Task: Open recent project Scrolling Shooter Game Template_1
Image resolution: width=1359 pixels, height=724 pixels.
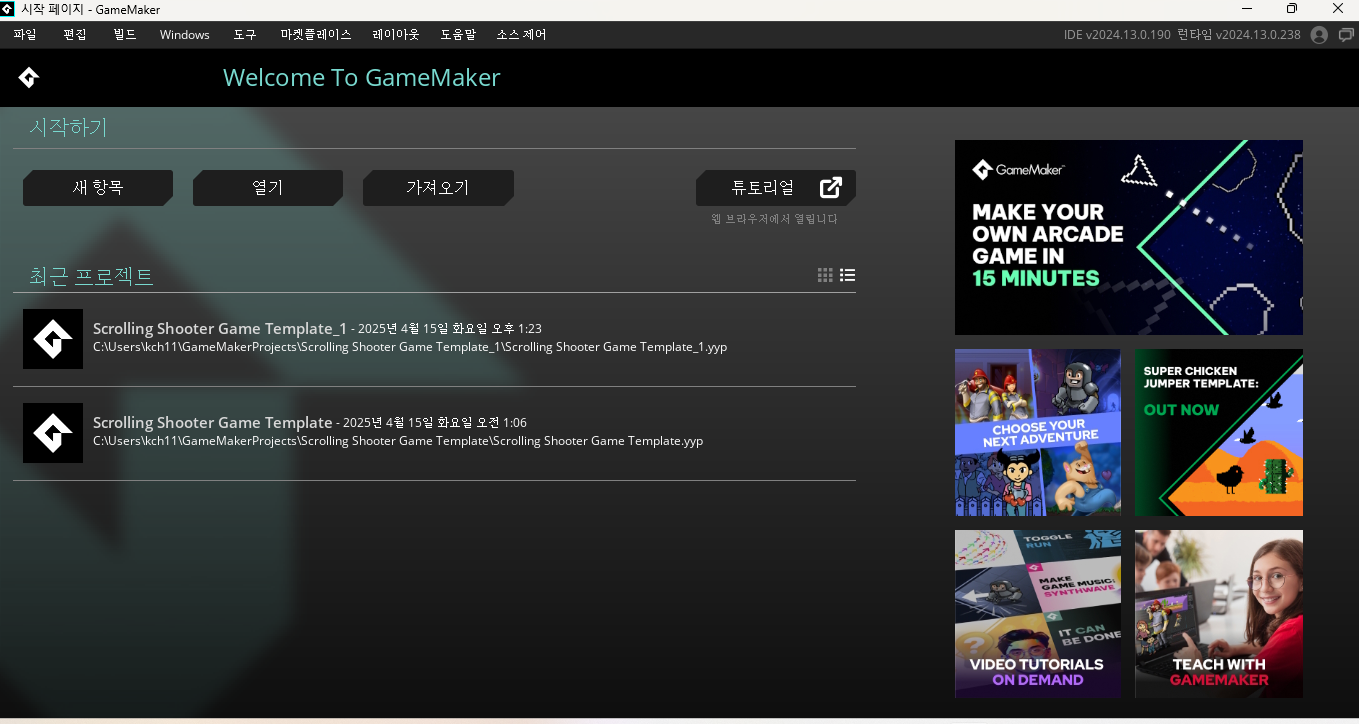Action: point(434,339)
